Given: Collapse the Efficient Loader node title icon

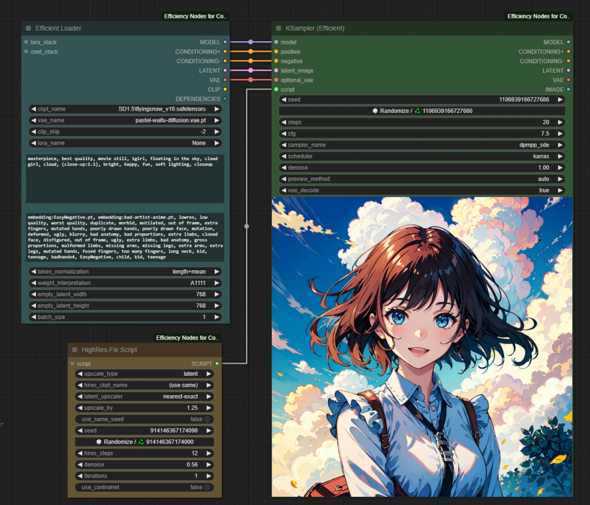Looking at the screenshot, I should click(28, 28).
